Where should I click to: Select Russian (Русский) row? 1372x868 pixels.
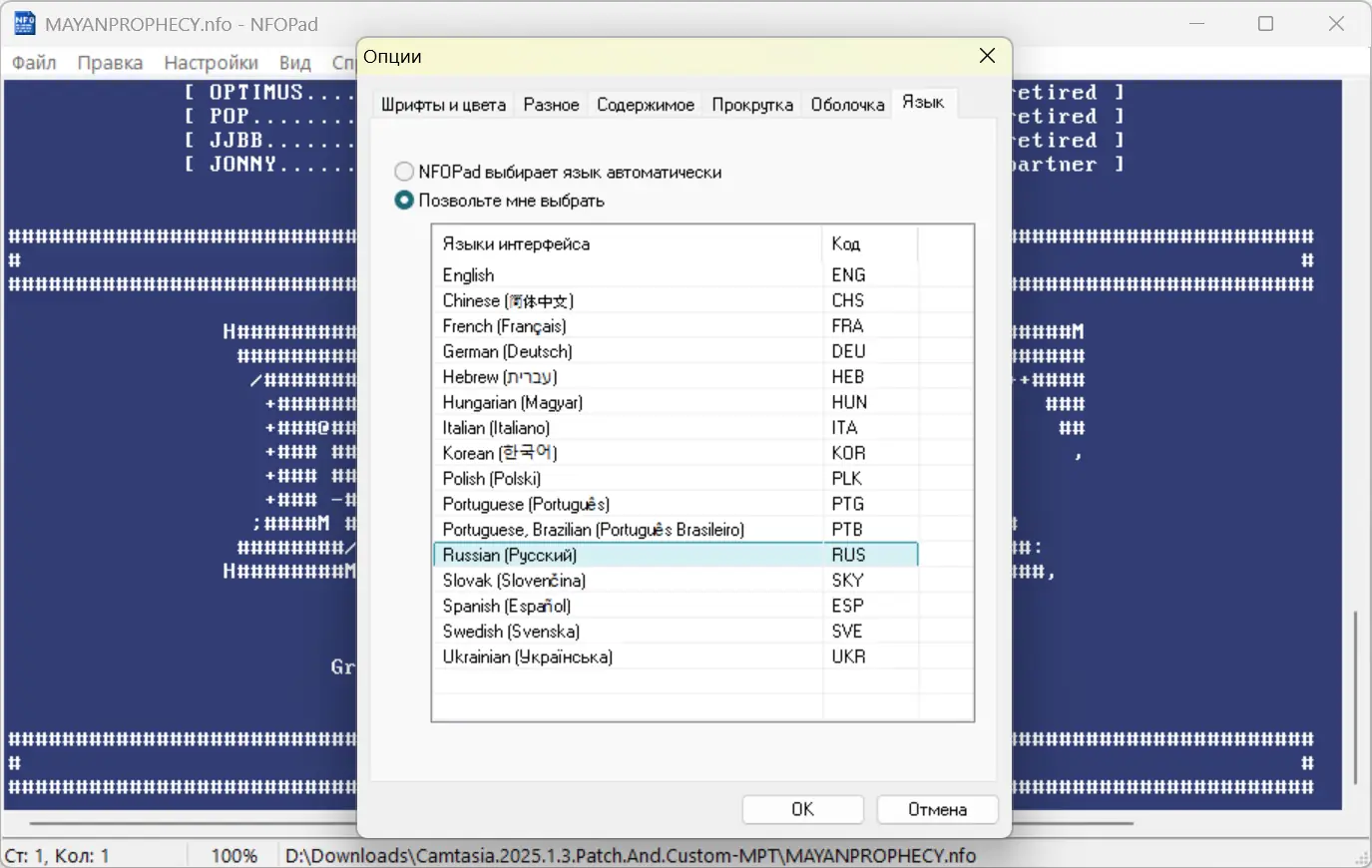click(x=676, y=555)
